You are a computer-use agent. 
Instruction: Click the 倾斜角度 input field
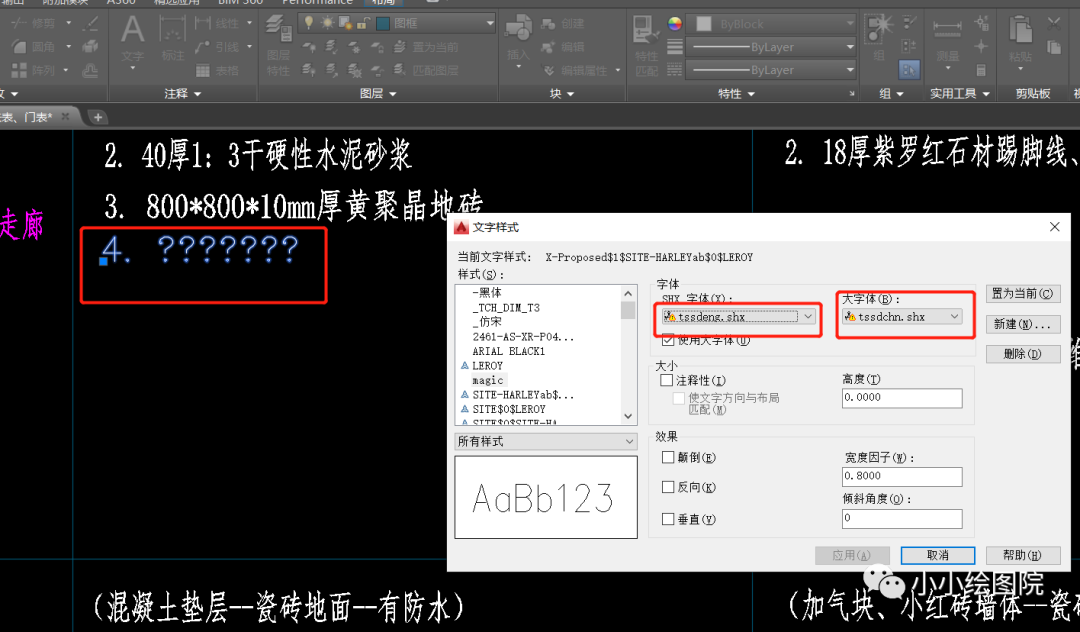click(902, 518)
